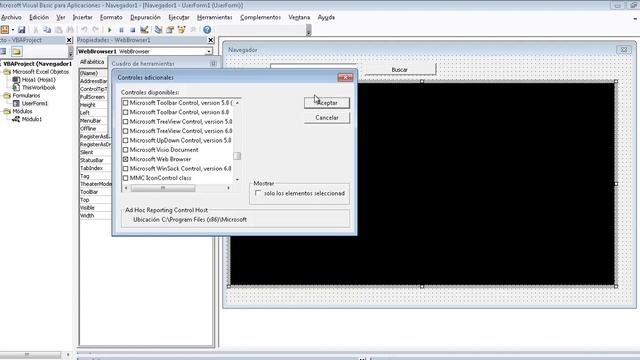Check Microsoft WinSock Control, version 6.0
The height and width of the screenshot is (360, 640).
(126, 169)
